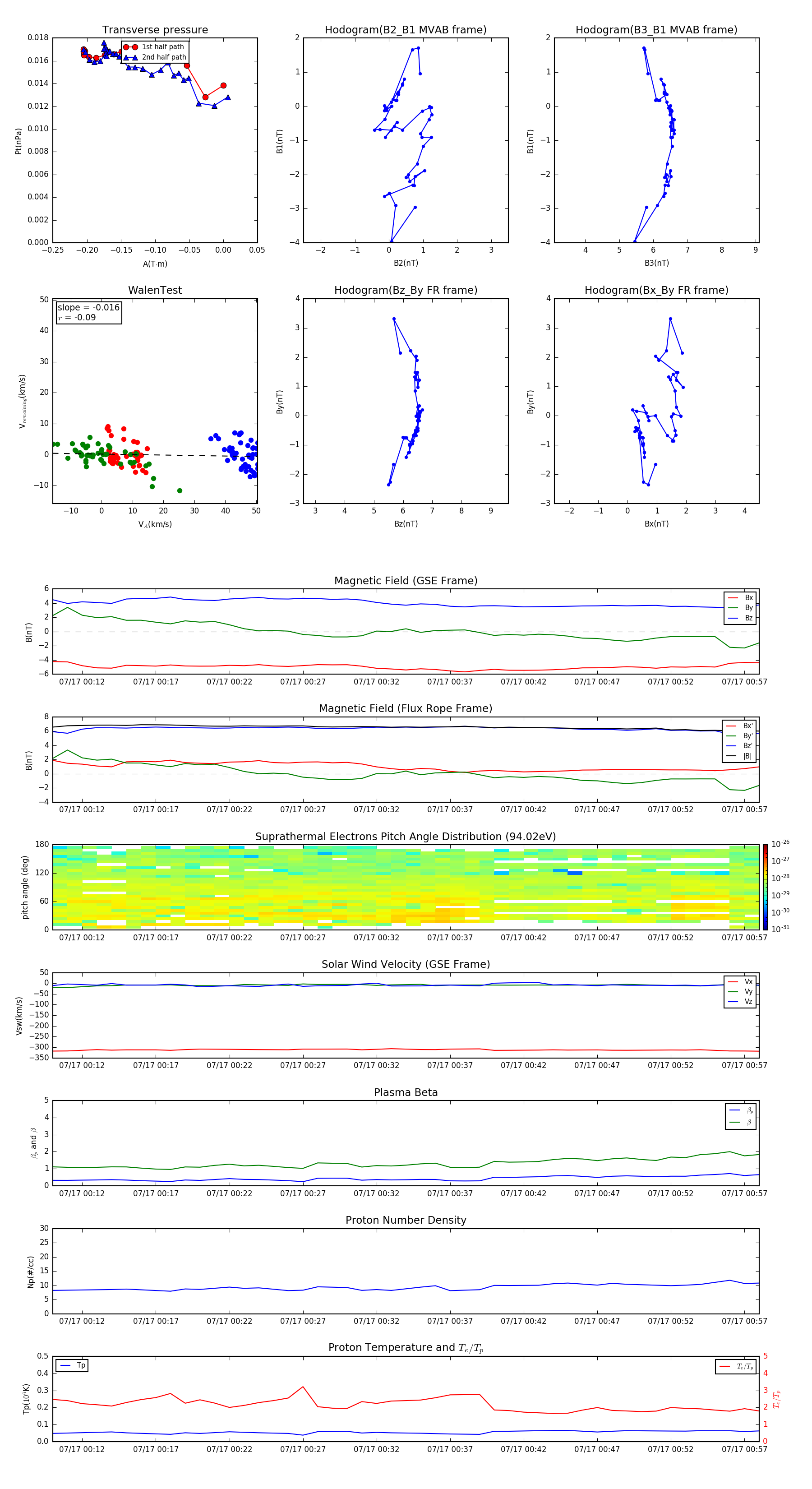Select the "2nd half path" legend entry
Viewport: 812px width, 1489px height.
[155, 57]
